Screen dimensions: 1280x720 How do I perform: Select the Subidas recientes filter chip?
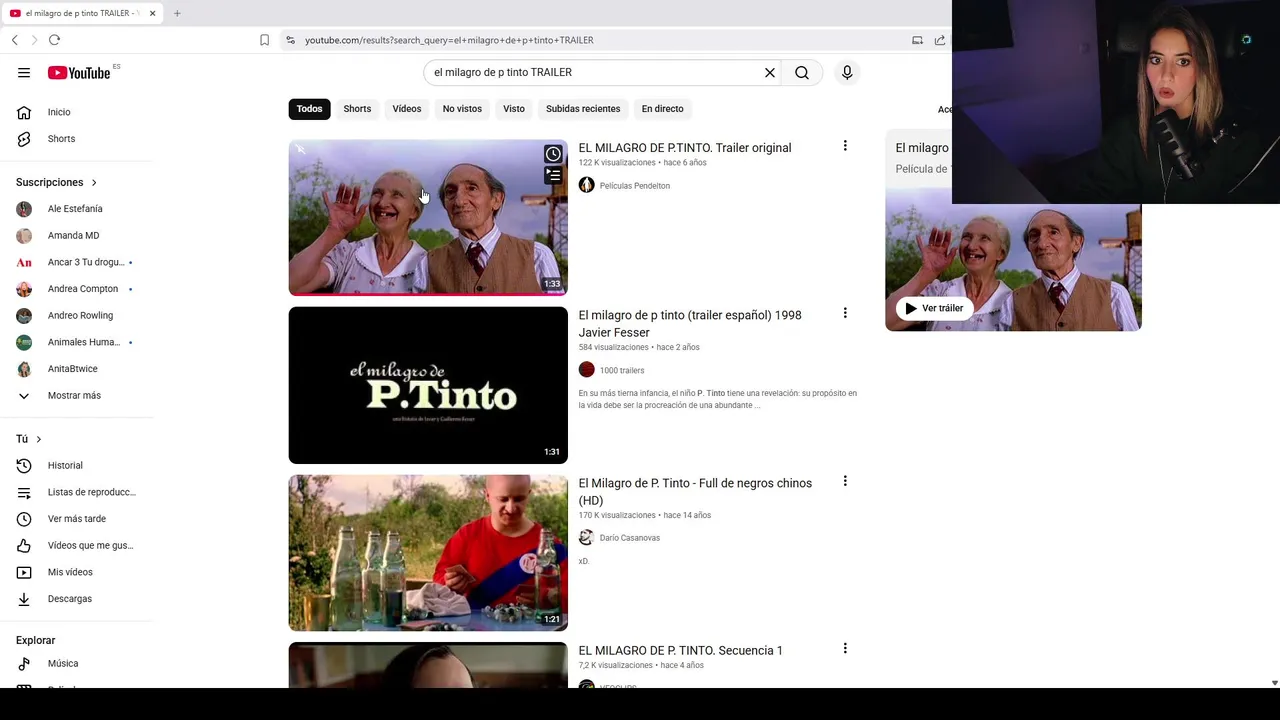pyautogui.click(x=583, y=109)
